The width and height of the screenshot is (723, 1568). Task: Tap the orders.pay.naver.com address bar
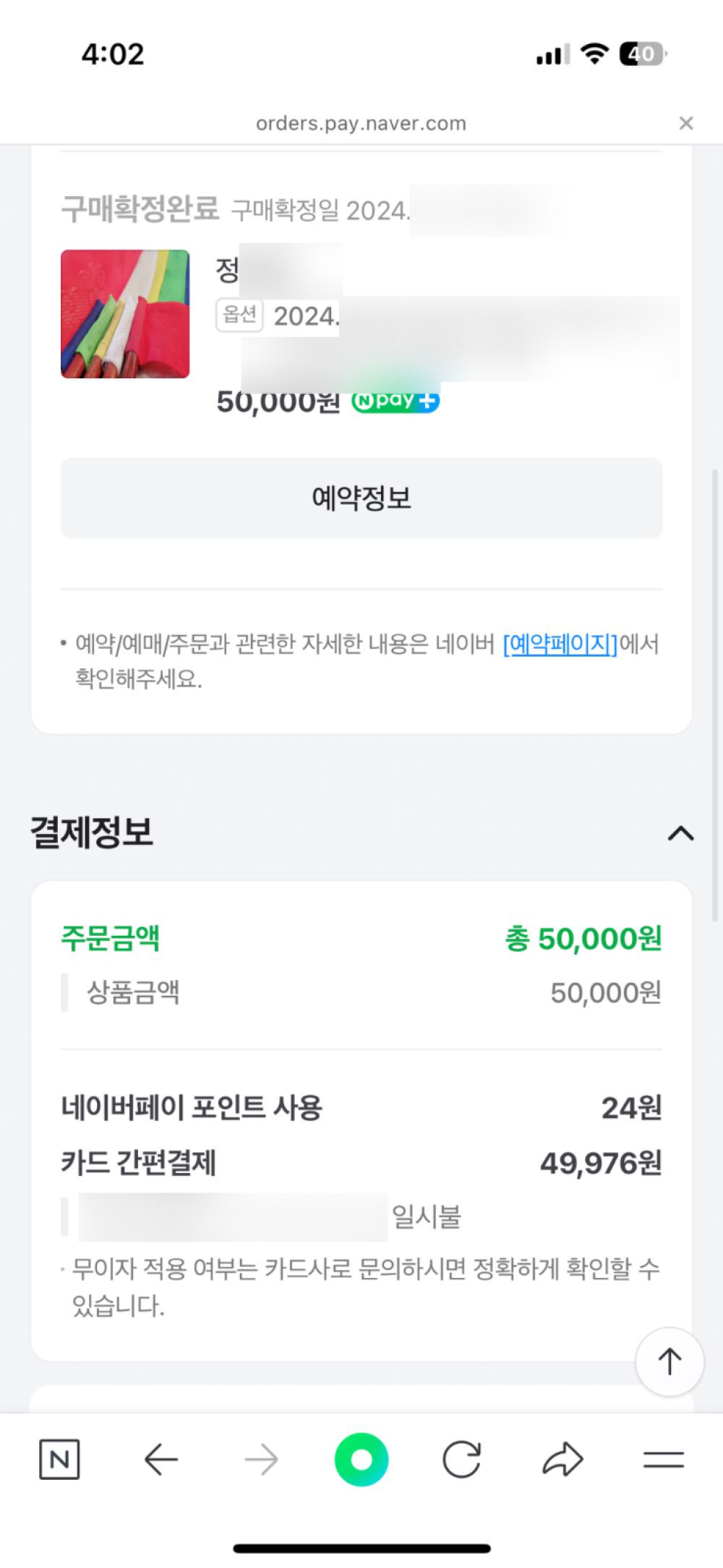[361, 124]
